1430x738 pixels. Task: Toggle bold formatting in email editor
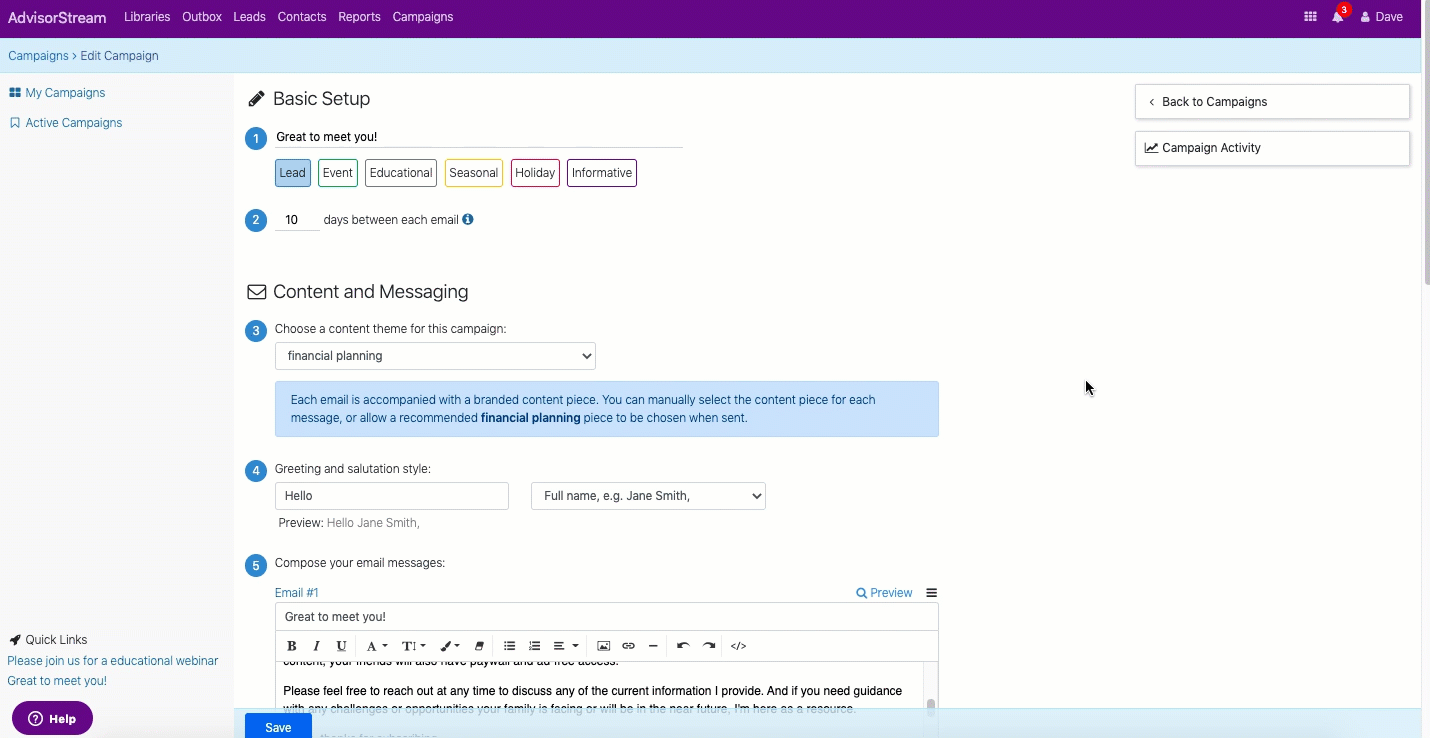(292, 646)
